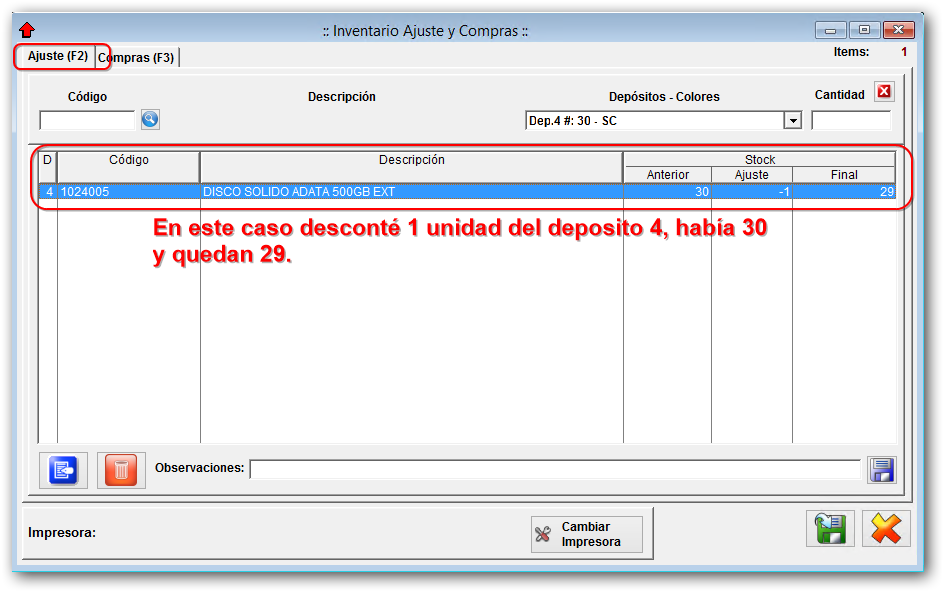944x592 pixels.
Task: Open the Depósitos - Colores dropdown
Action: pos(793,119)
